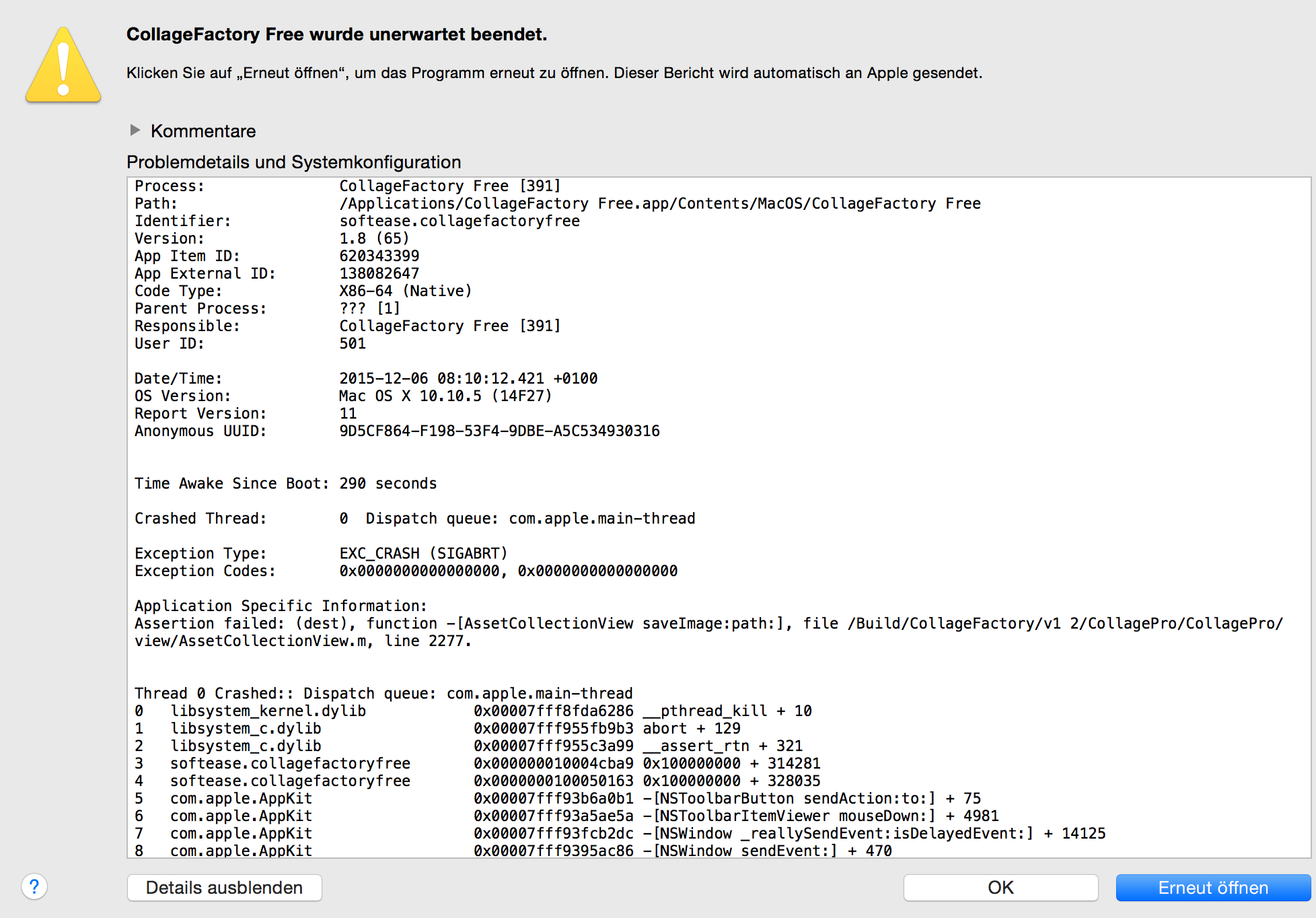Click the __pthread_kill stack frame line

click(473, 711)
